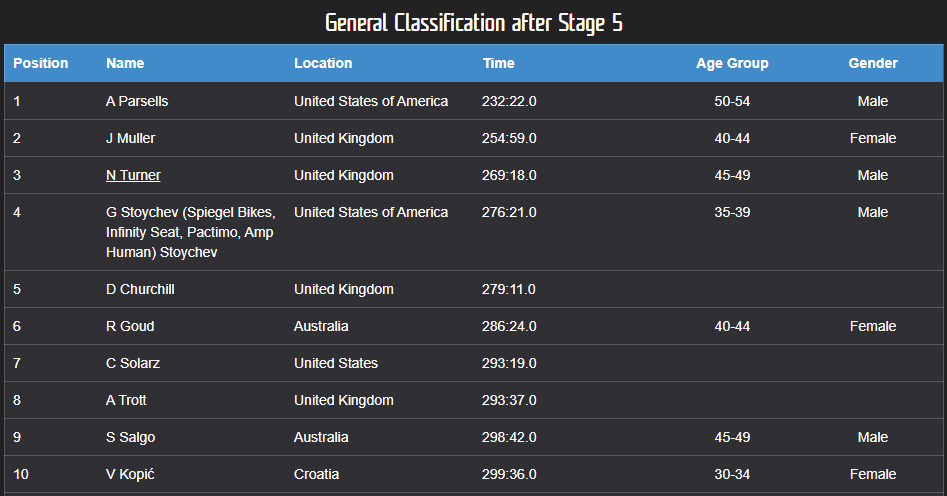Click V Kopić from Croatia
Screen dimensions: 947x496
[x=131, y=474]
